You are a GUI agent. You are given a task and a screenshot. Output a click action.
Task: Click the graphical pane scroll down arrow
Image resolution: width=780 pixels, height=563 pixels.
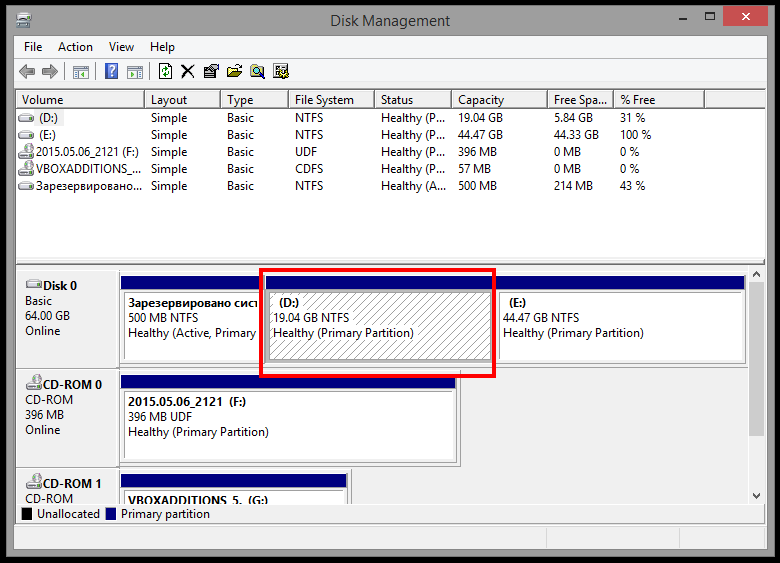point(757,496)
